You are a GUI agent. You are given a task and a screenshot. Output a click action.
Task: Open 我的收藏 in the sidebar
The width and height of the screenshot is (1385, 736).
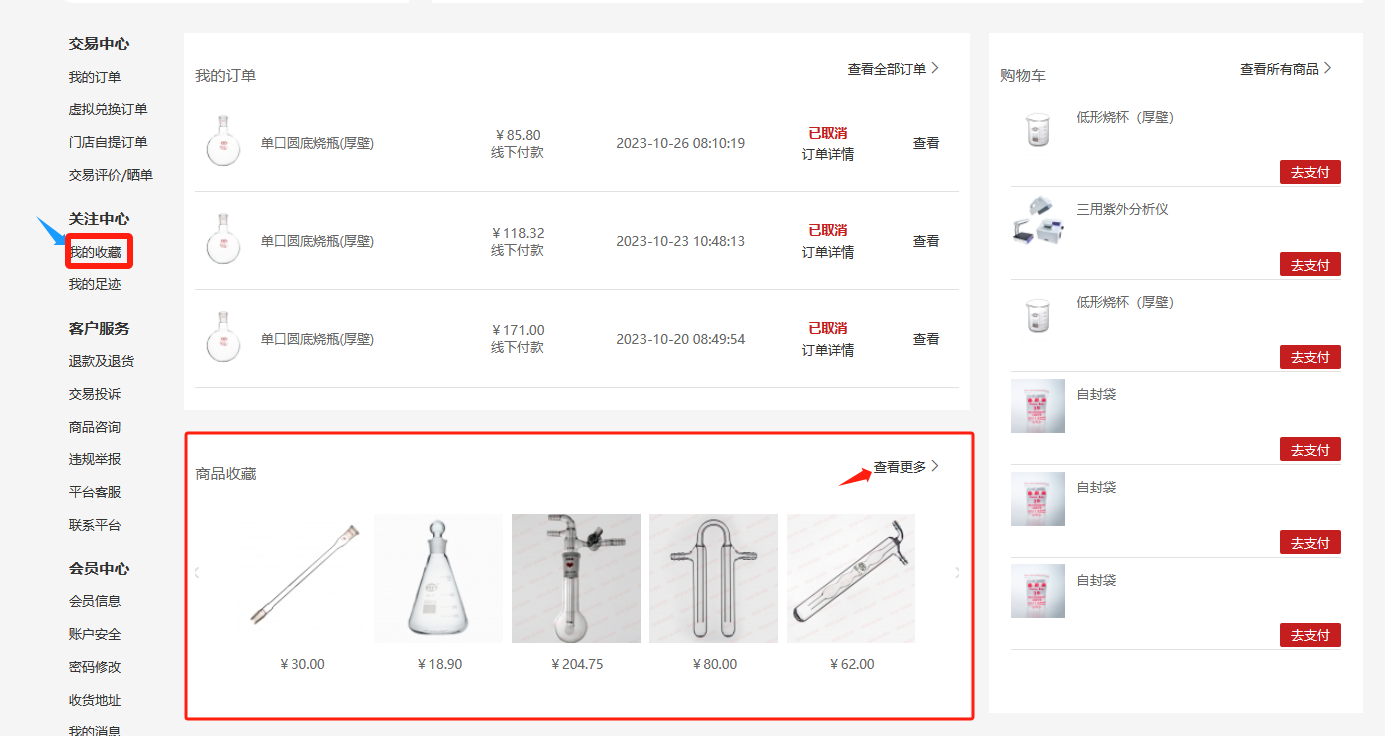point(95,252)
